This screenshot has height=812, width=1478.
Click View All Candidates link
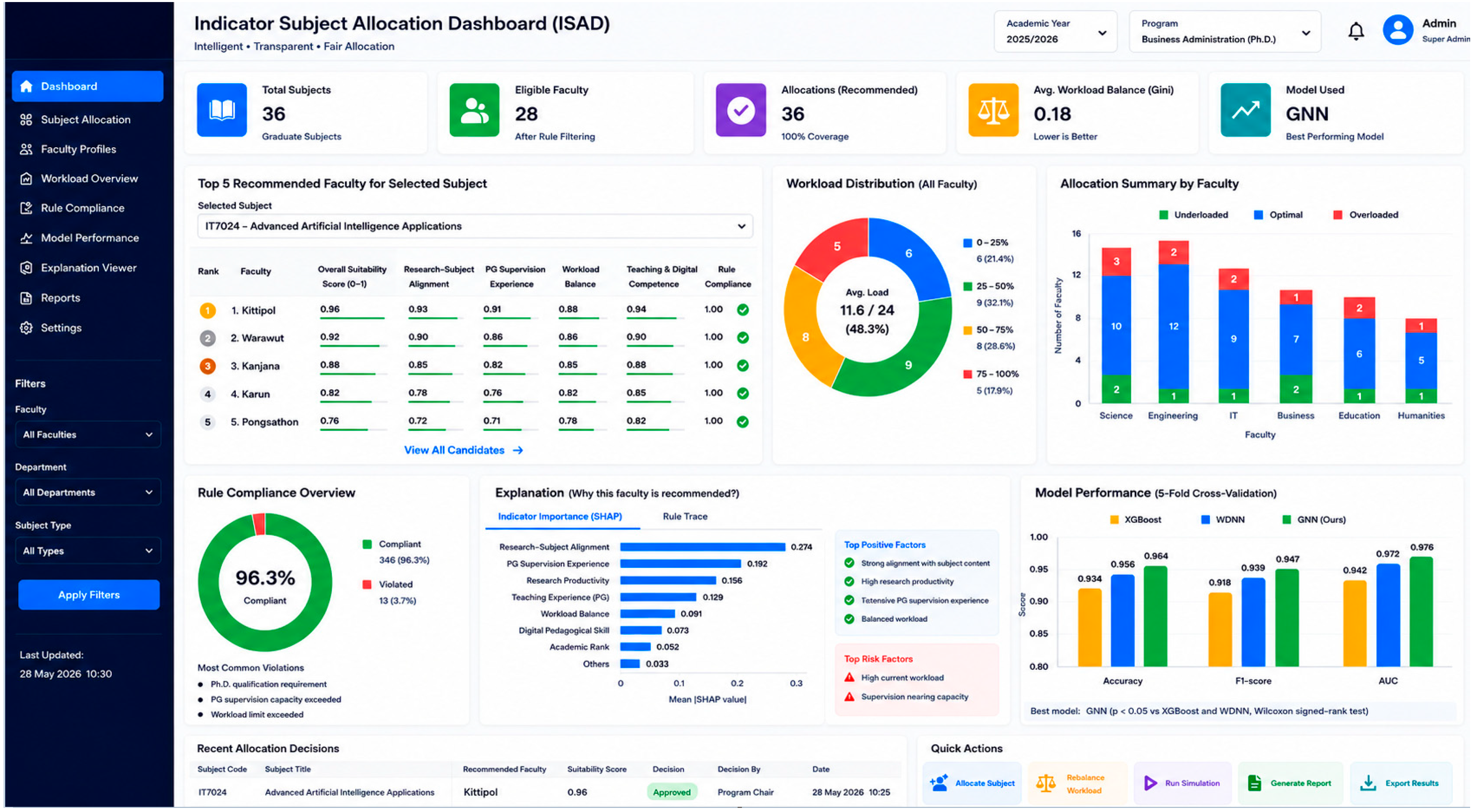[463, 450]
